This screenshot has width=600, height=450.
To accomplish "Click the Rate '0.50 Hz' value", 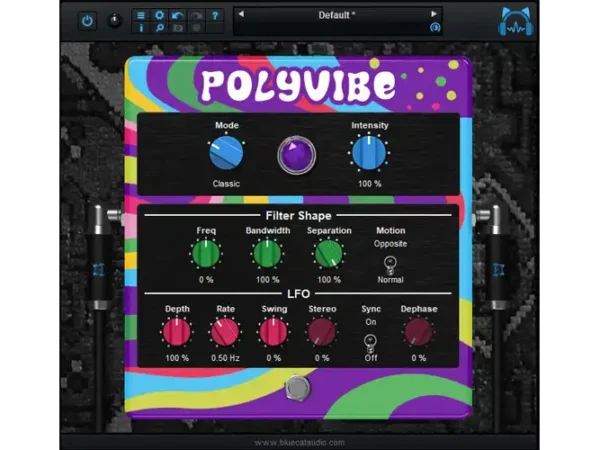I will pos(225,358).
